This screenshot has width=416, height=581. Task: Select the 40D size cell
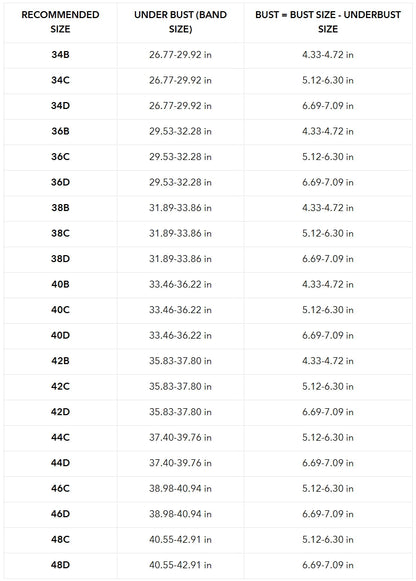[x=60, y=335]
